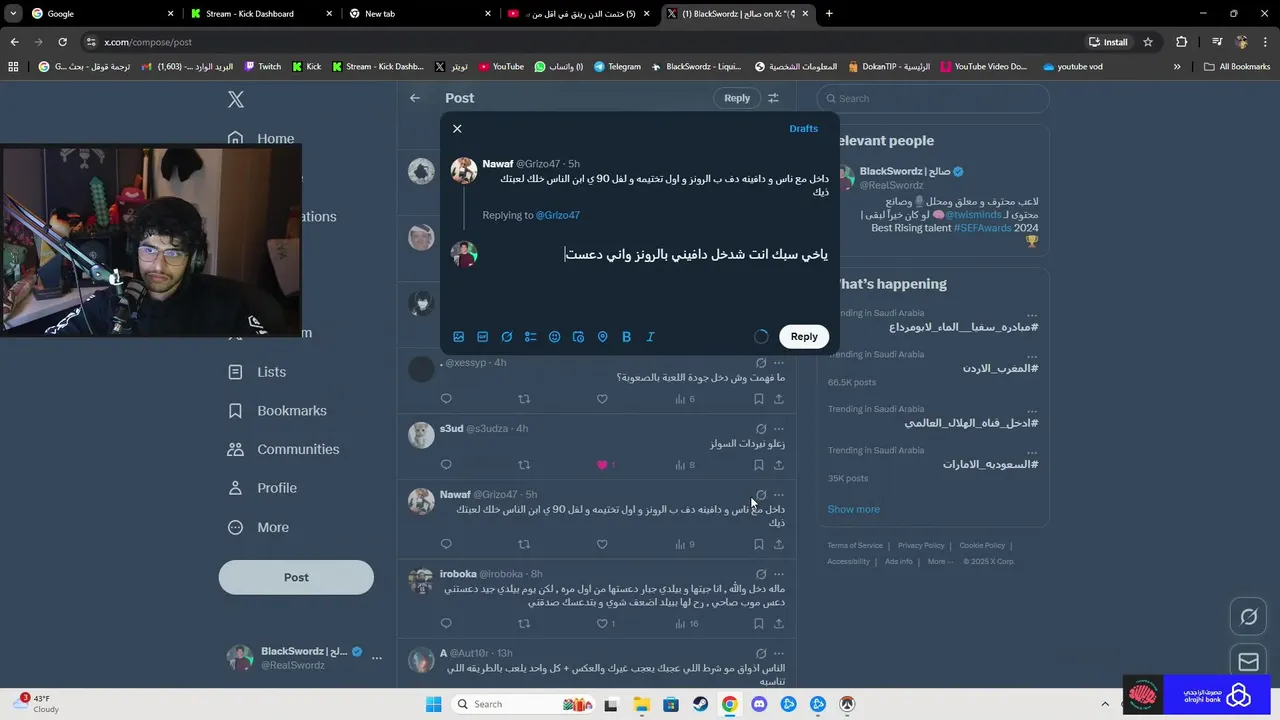Open Windows Start menu
Viewport: 1280px width, 720px height.
[x=433, y=704]
